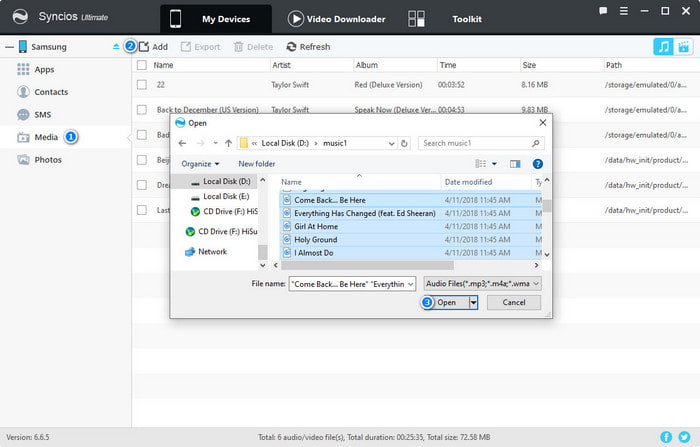Viewport: 700px width, 447px height.
Task: Click the change view icon in Open dialog
Action: coord(480,164)
